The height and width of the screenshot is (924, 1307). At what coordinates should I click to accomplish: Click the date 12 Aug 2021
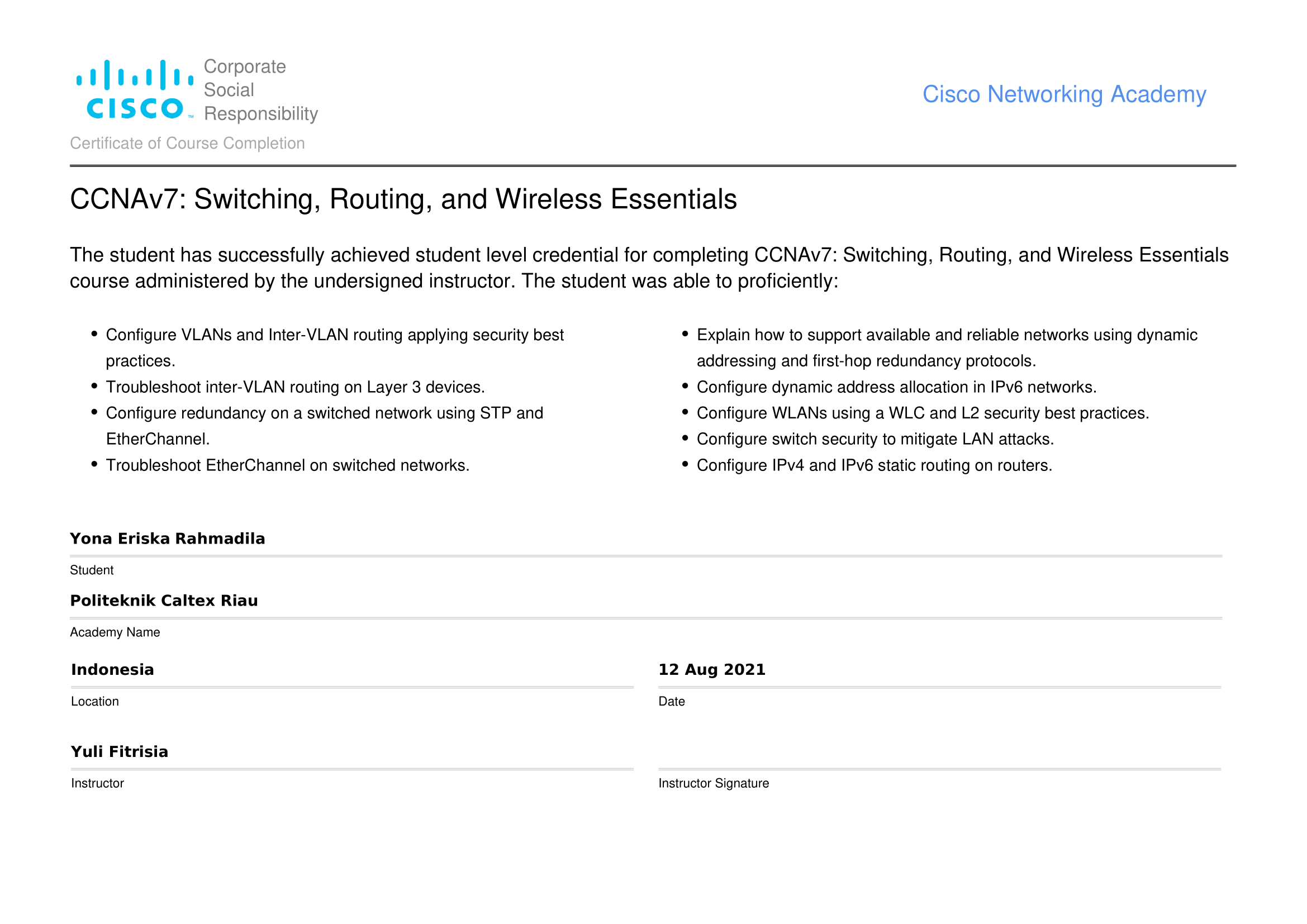click(711, 670)
